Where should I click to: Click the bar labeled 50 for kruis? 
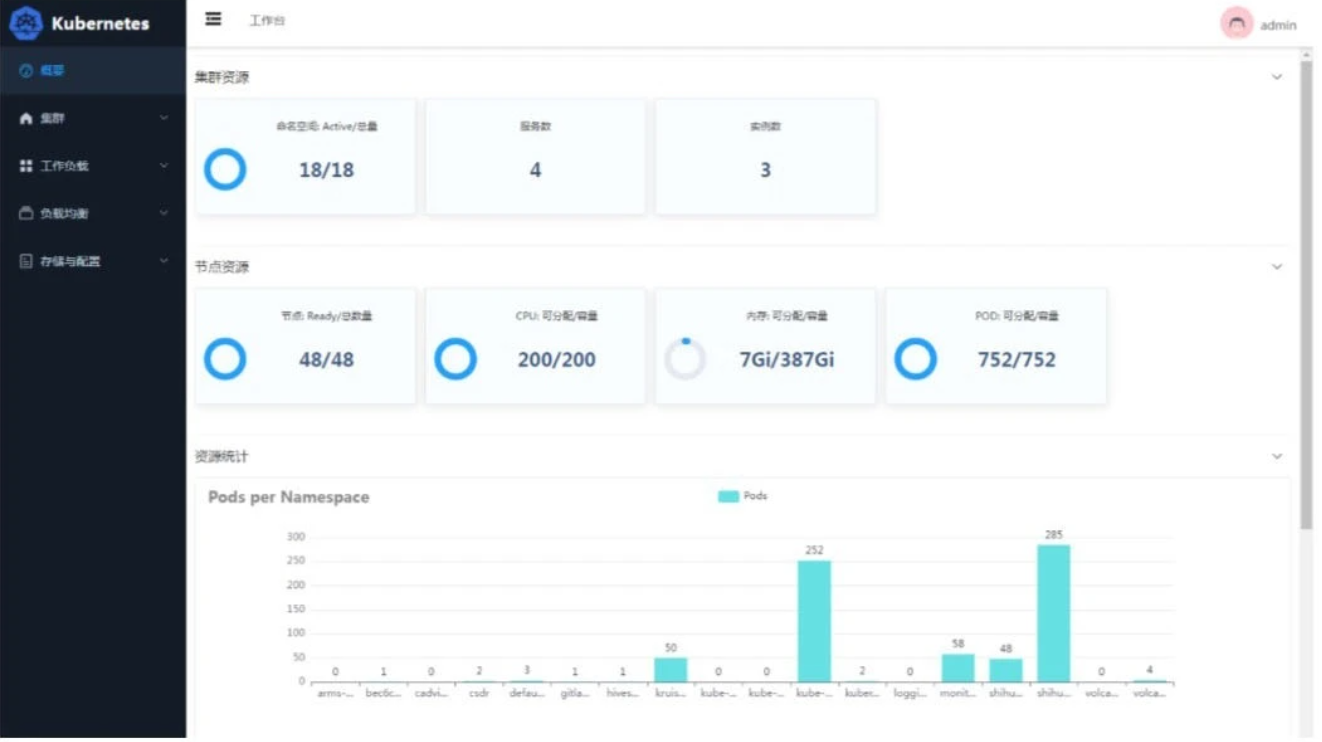pos(671,670)
